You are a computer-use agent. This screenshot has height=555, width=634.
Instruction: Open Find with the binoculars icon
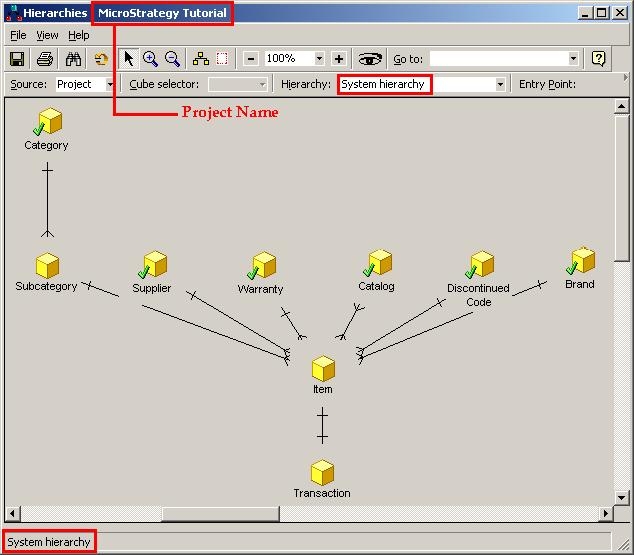(x=73, y=59)
